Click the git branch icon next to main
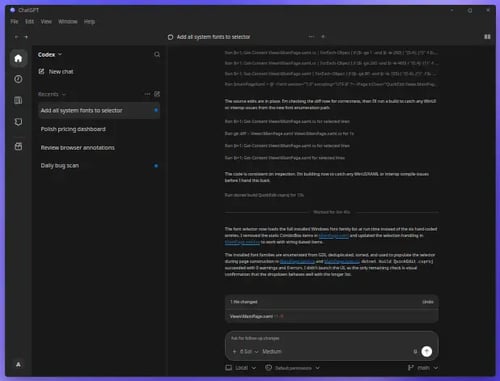 coord(411,368)
